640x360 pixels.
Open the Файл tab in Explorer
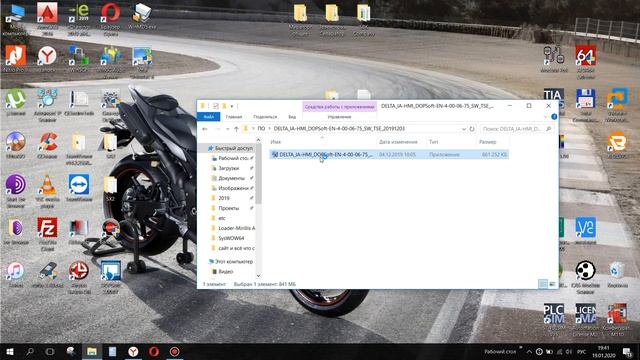209,117
